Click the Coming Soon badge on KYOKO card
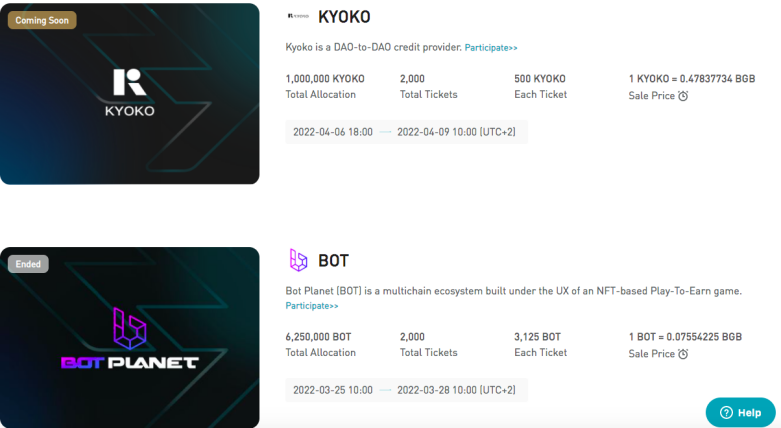Viewport: 781px width, 428px height. [42, 20]
